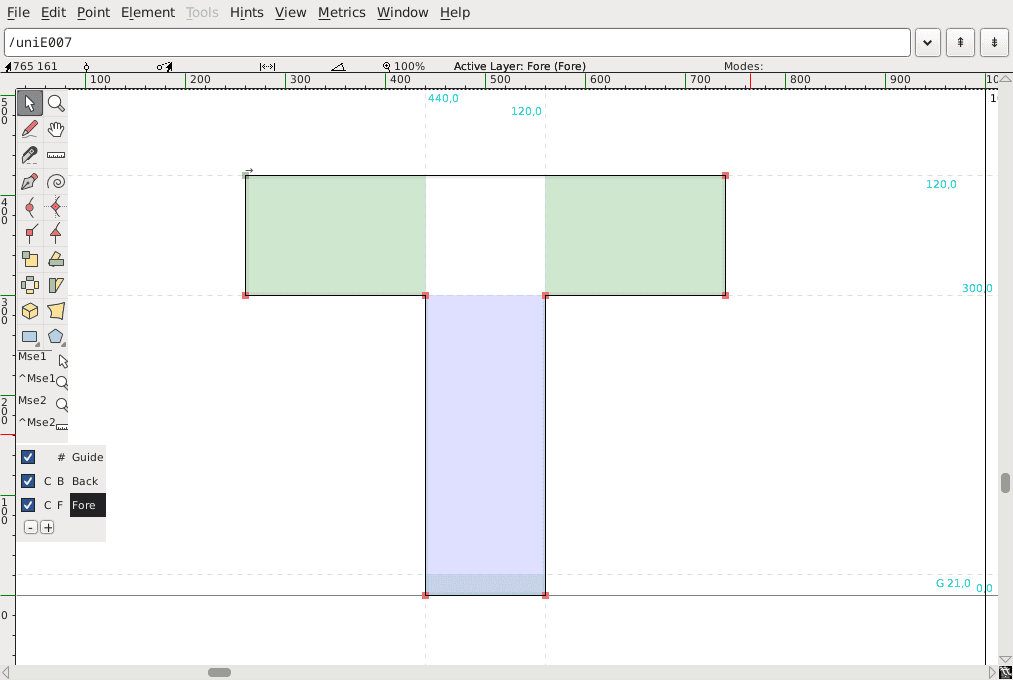Toggle Fore layer visibility checkbox
1013x680 pixels.
tap(28, 505)
